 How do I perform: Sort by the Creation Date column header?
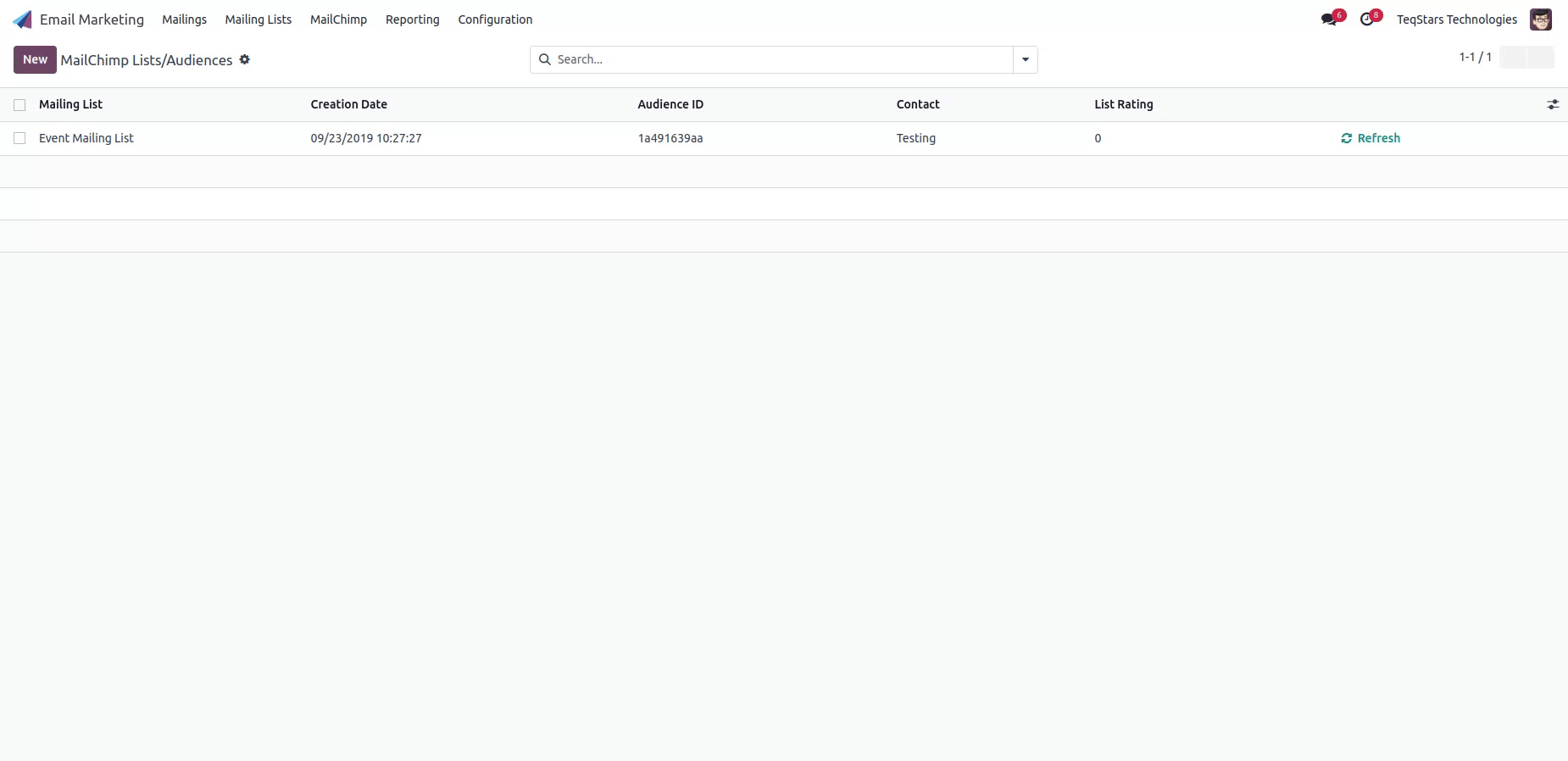pos(348,104)
